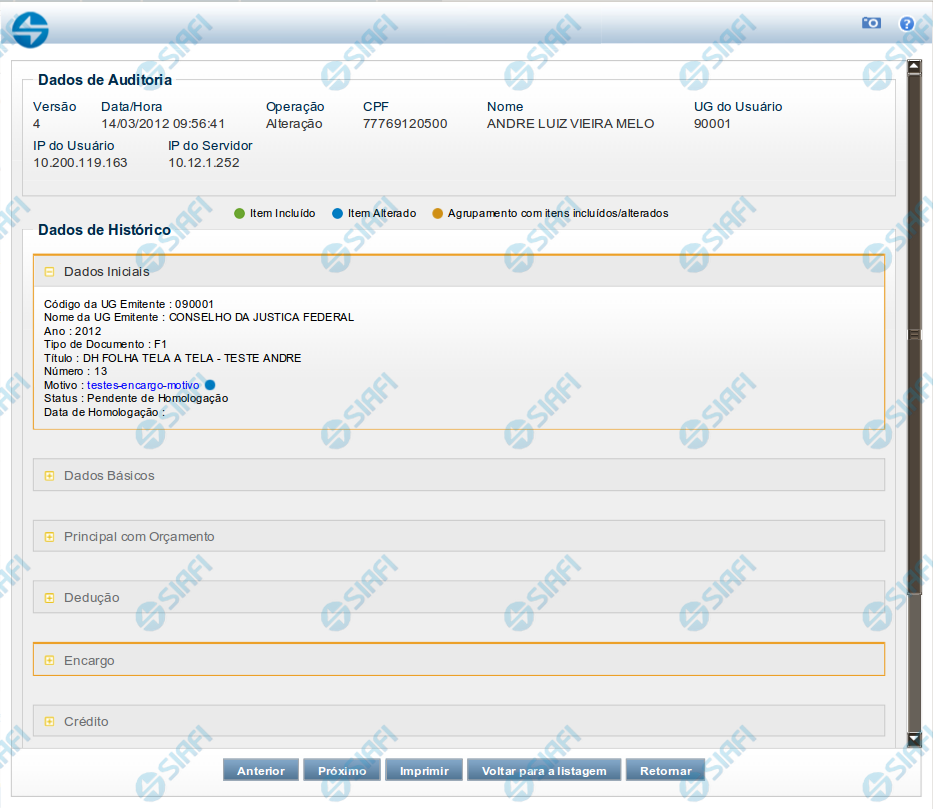Click the camera screenshot icon
Viewport: 933px width, 809px height.
871,23
